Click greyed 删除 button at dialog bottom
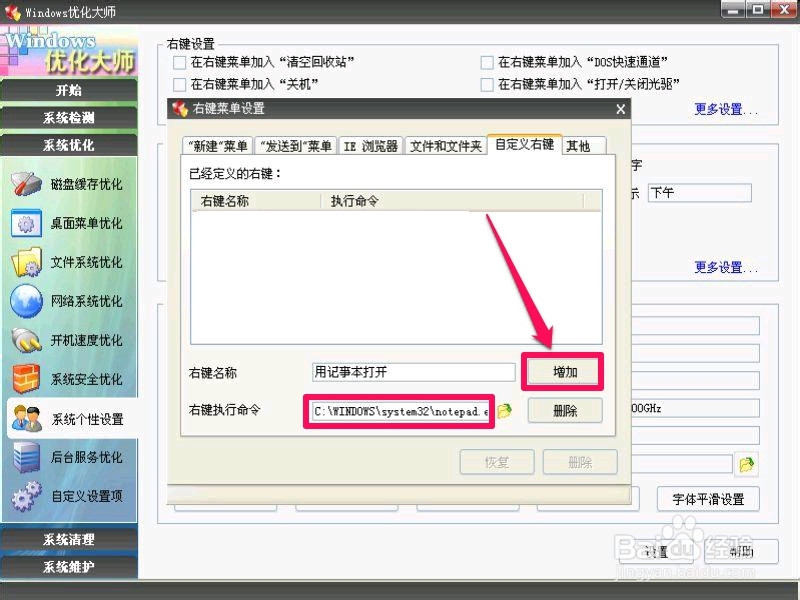The width and height of the screenshot is (800, 600). coord(580,462)
